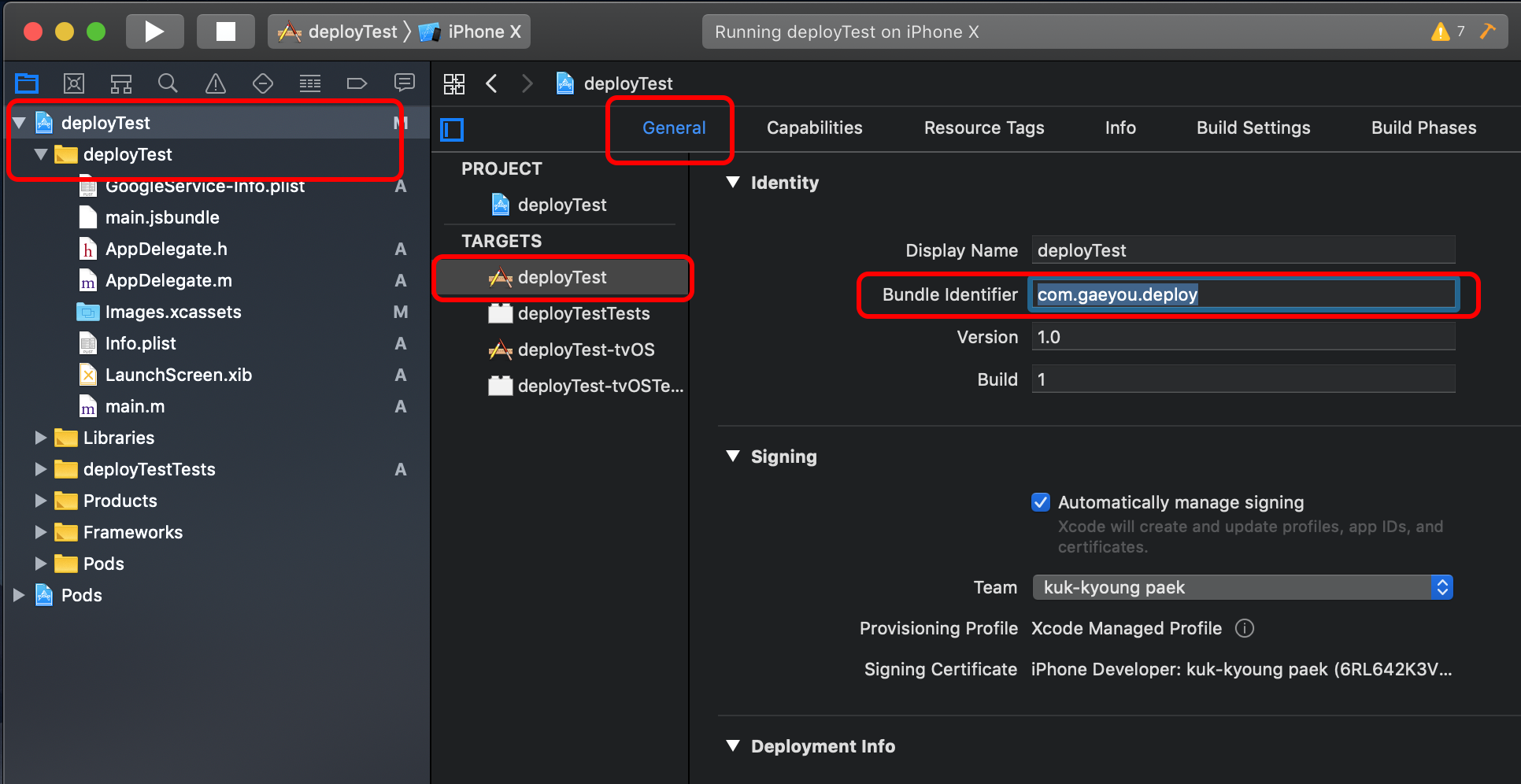Click the Display Name field

click(1243, 250)
